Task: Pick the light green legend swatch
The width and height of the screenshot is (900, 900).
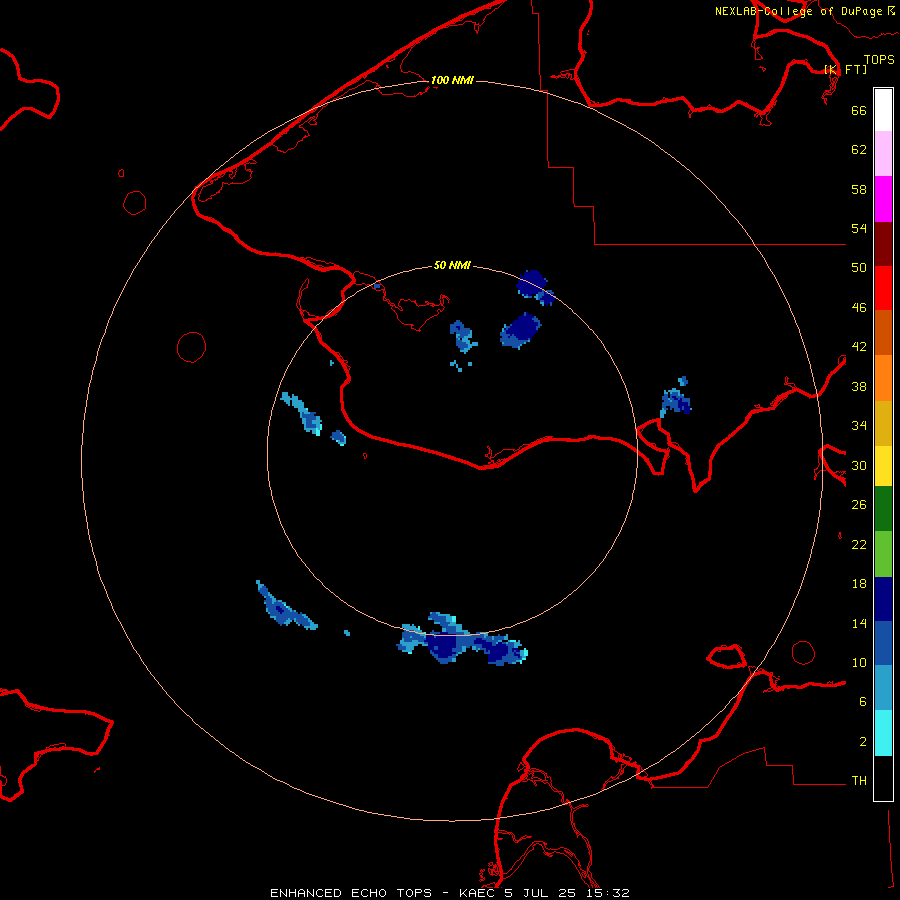Action: 883,554
